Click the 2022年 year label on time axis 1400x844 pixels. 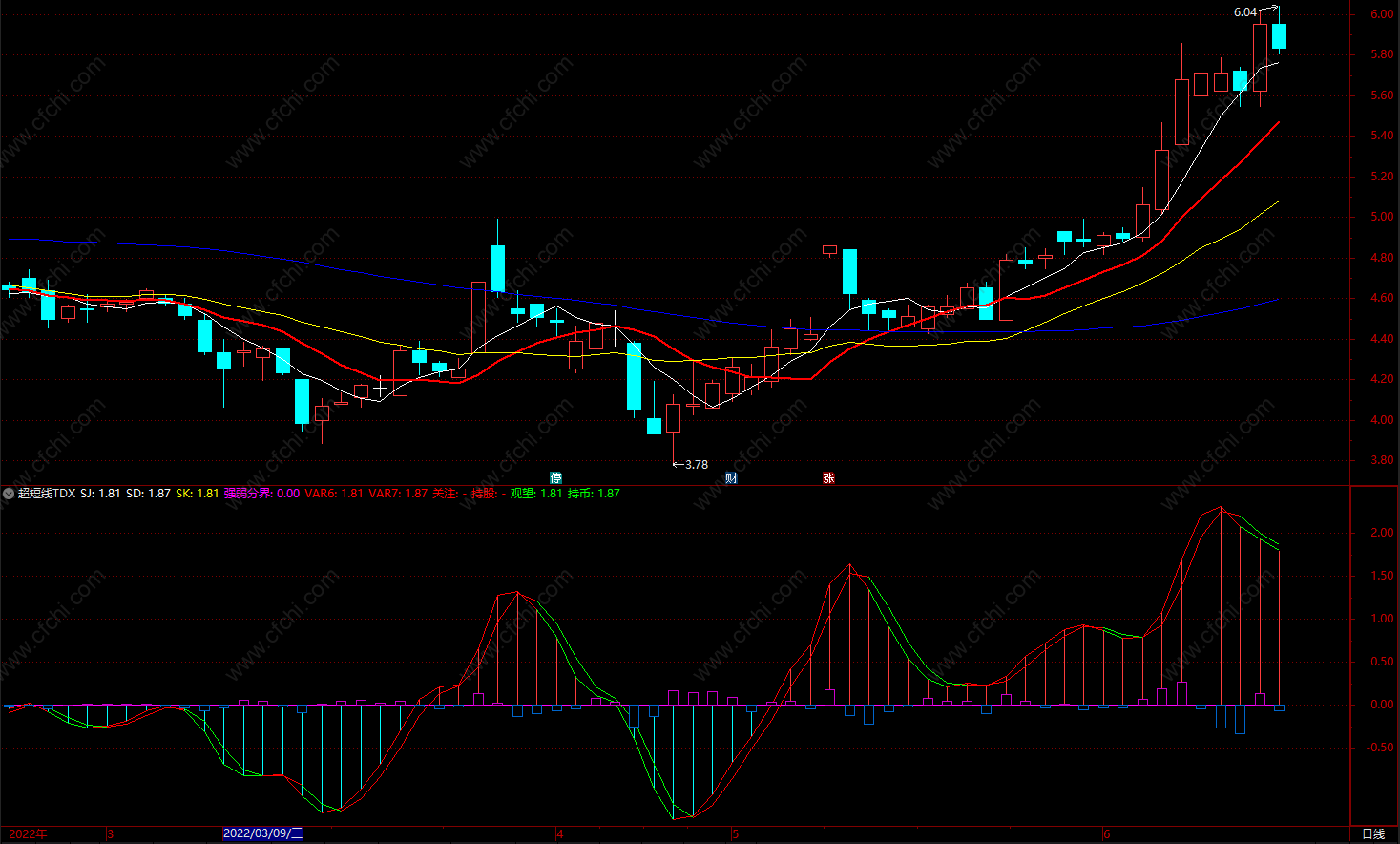[28, 833]
